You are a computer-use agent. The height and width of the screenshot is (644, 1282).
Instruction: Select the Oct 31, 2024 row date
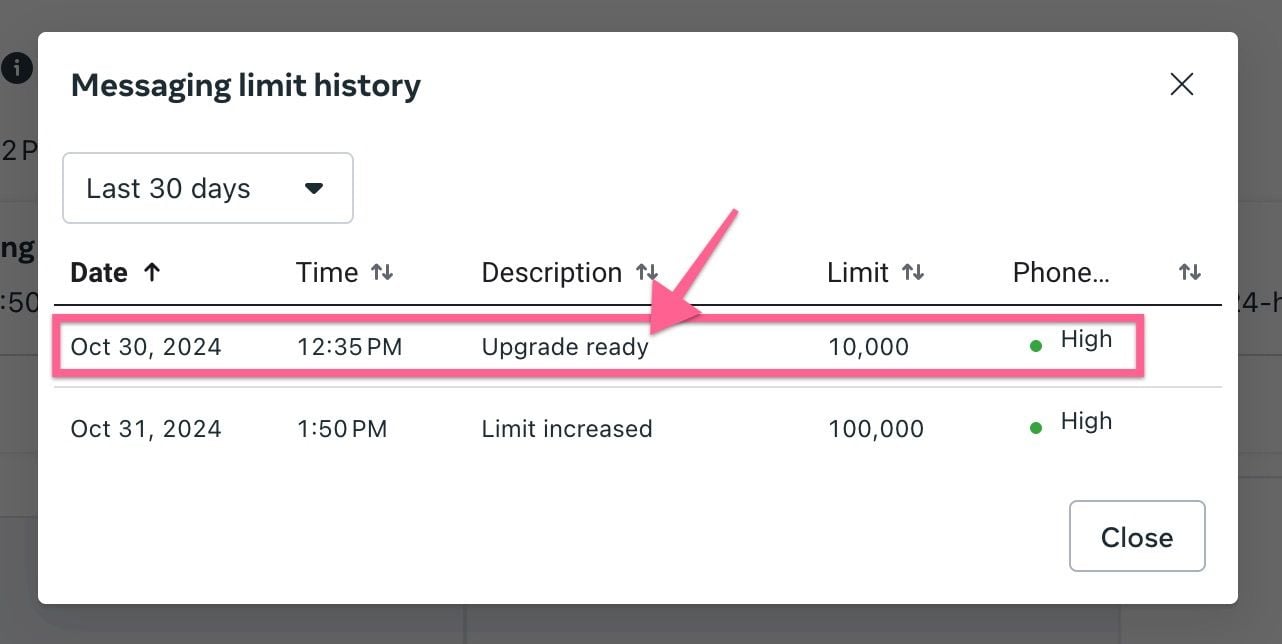pyautogui.click(x=146, y=429)
